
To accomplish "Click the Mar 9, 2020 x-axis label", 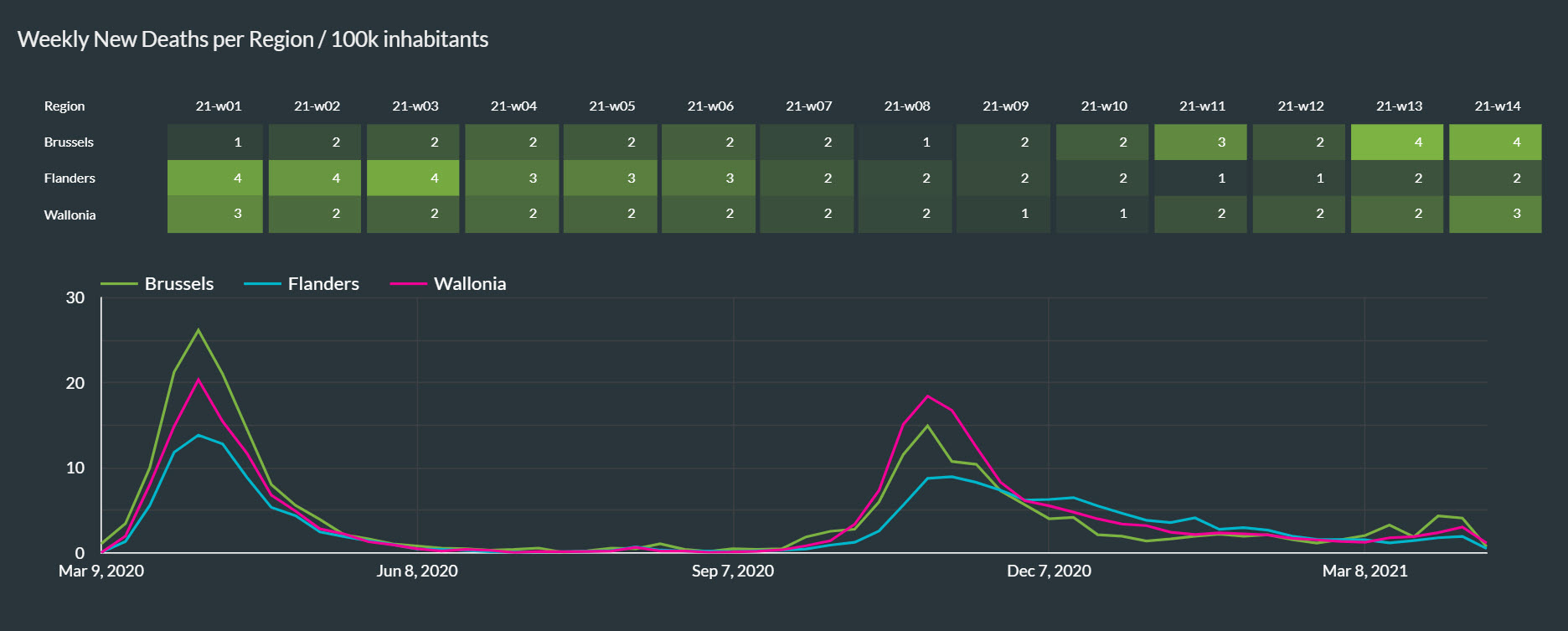I will 101,572.
